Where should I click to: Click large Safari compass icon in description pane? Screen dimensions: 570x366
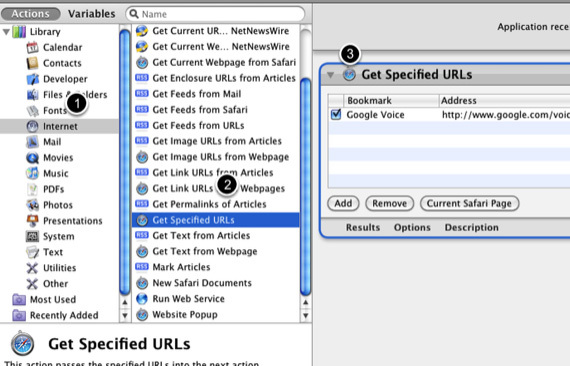(23, 343)
